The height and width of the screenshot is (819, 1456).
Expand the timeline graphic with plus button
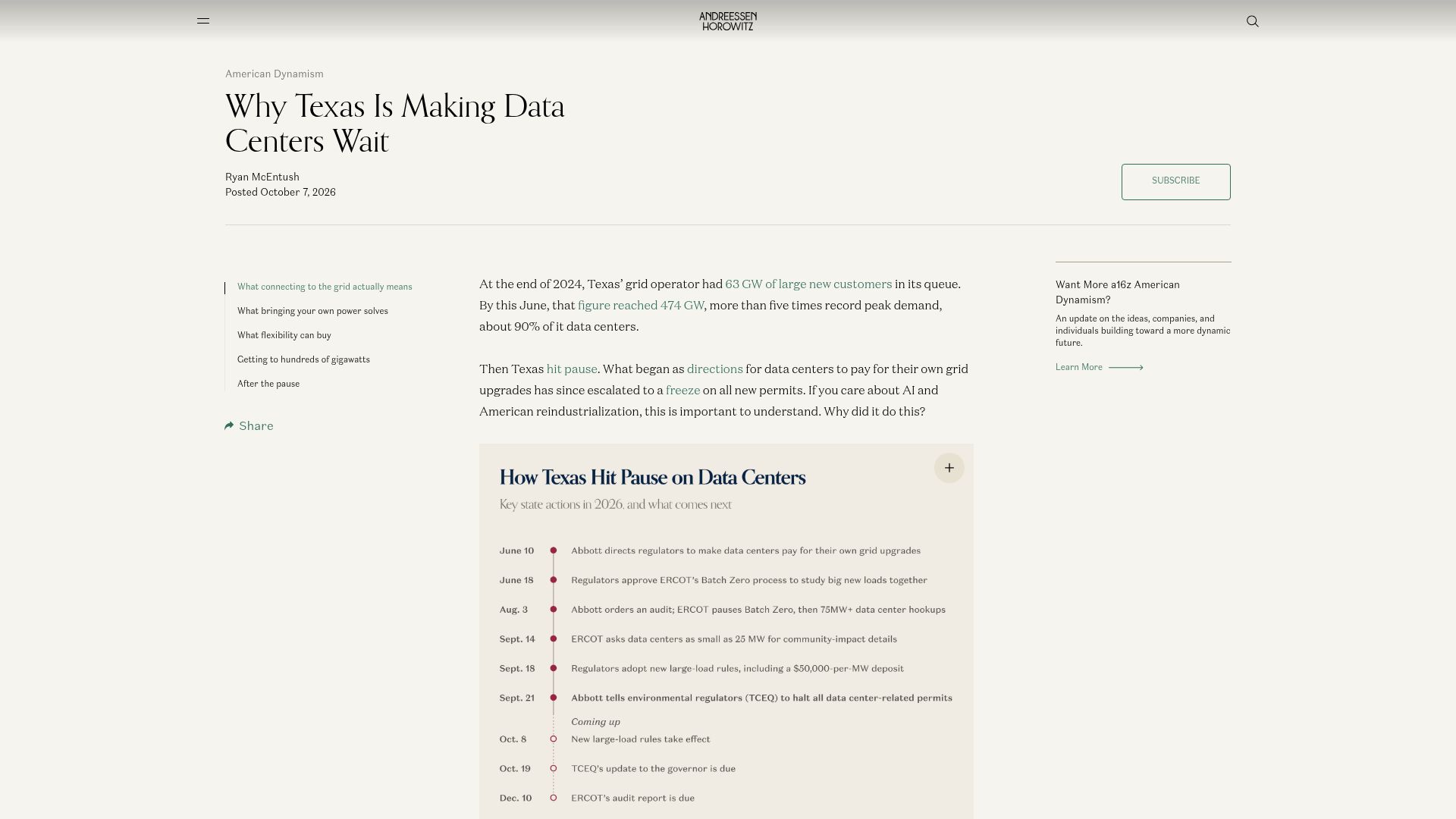point(949,468)
